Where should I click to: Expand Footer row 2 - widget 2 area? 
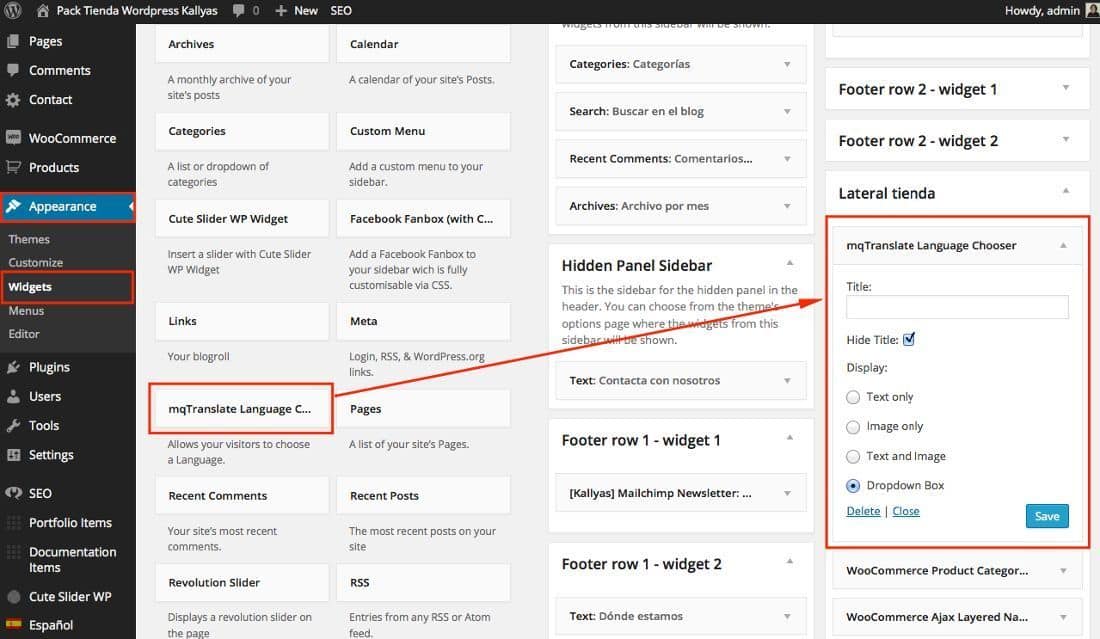1066,140
